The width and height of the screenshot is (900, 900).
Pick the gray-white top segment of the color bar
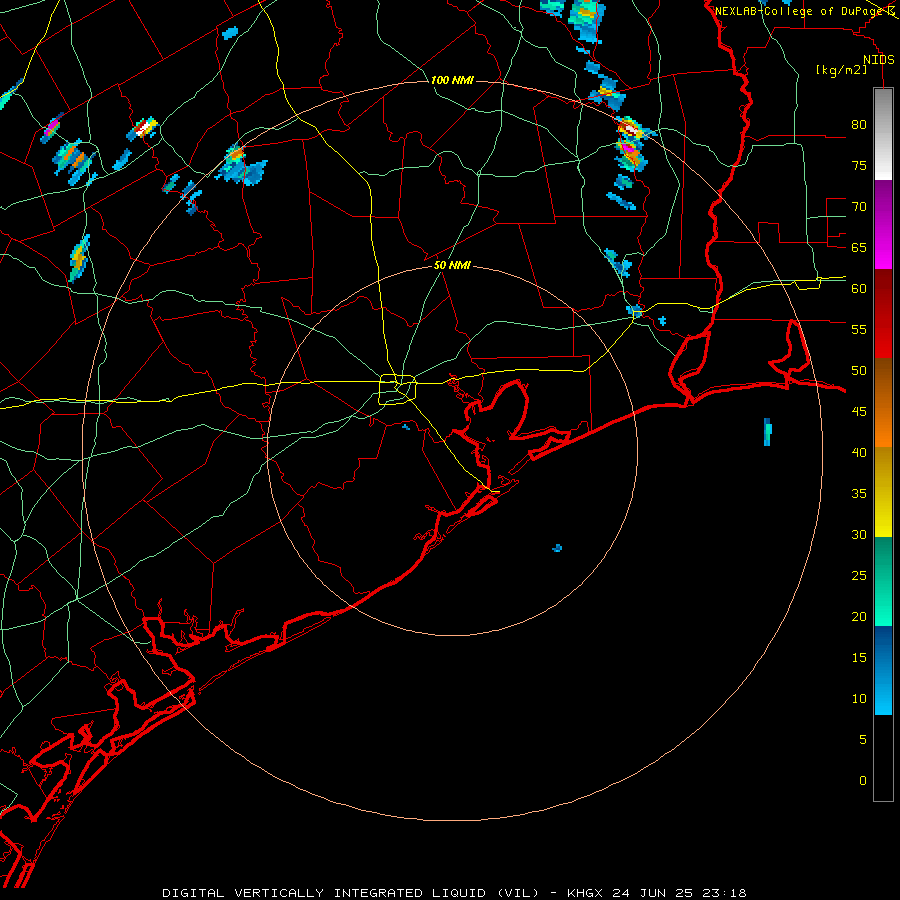[883, 134]
